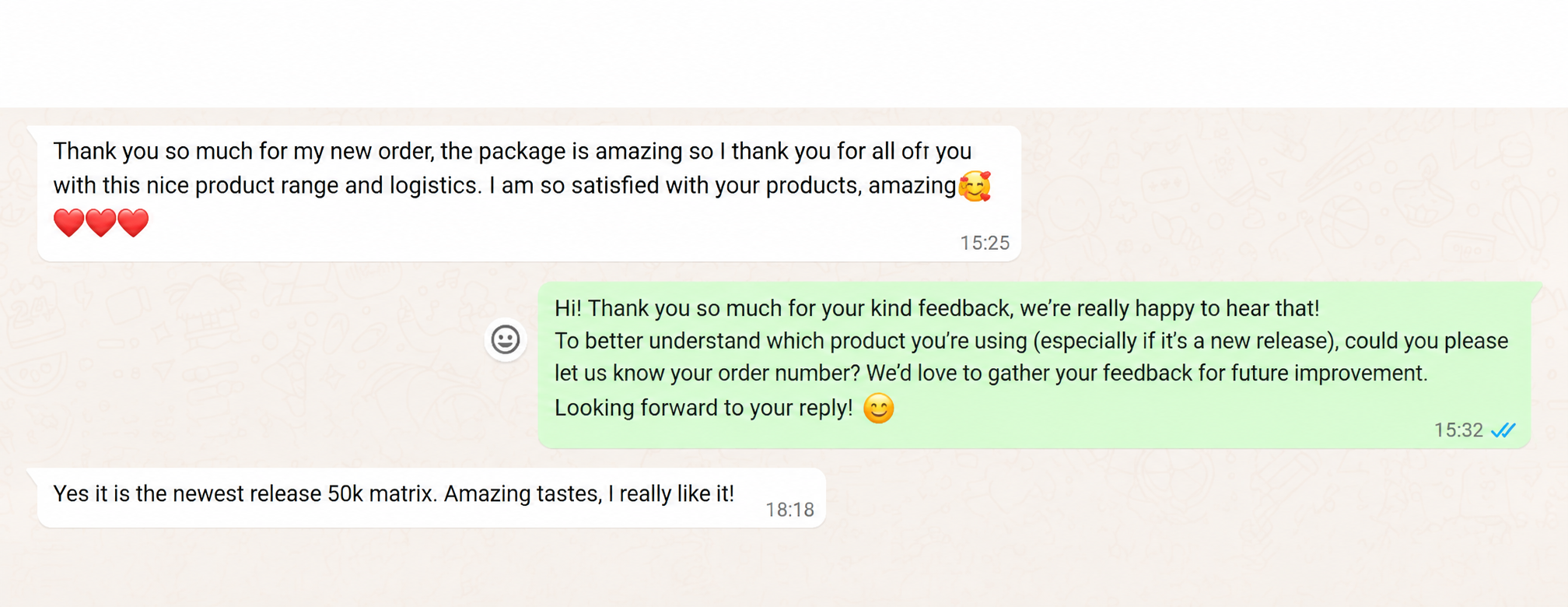Click the line 'with this nice product range and logistics'
Viewport: 1568px width, 607px height.
click(267, 186)
